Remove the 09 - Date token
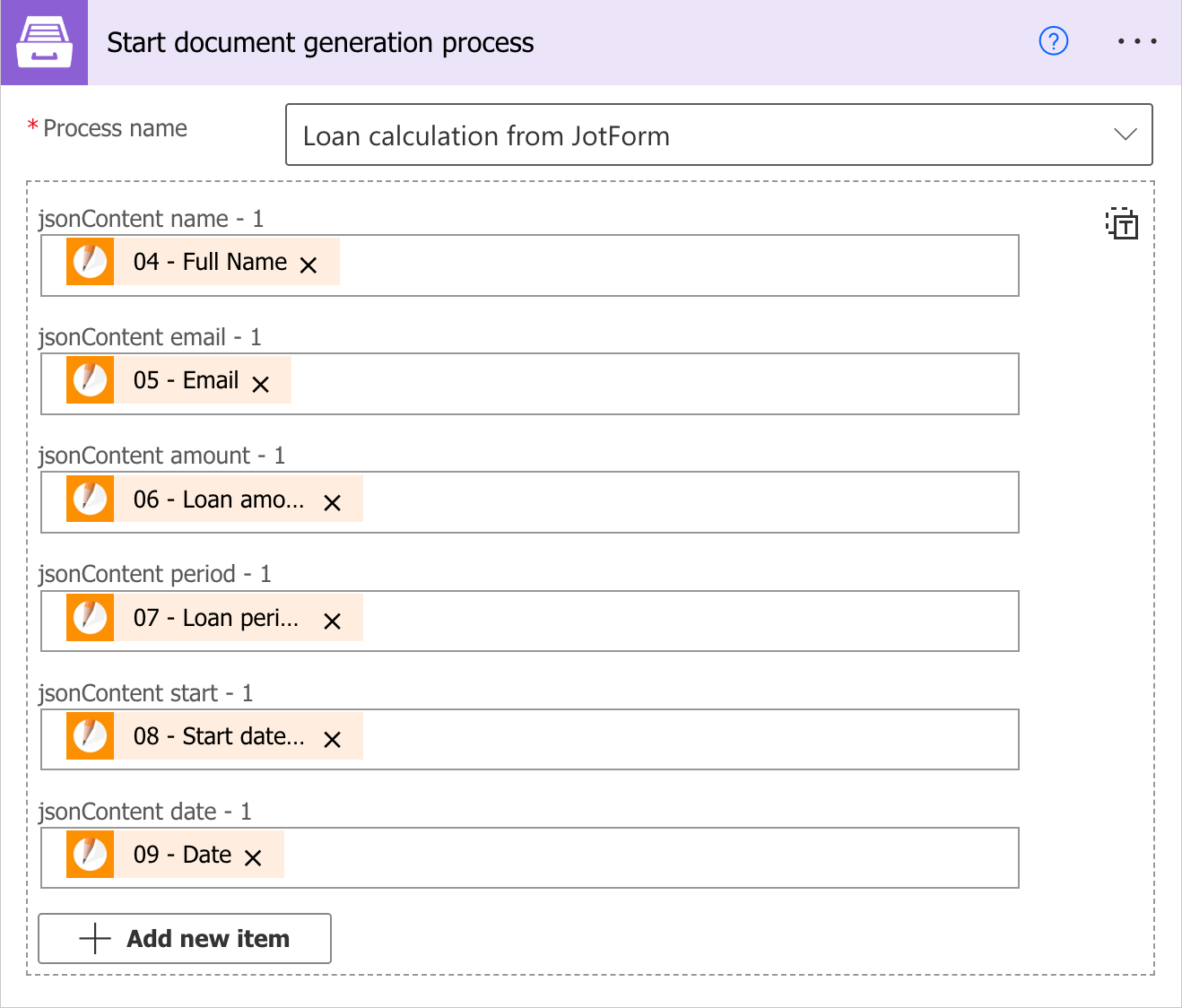1182x1008 pixels. 253,858
